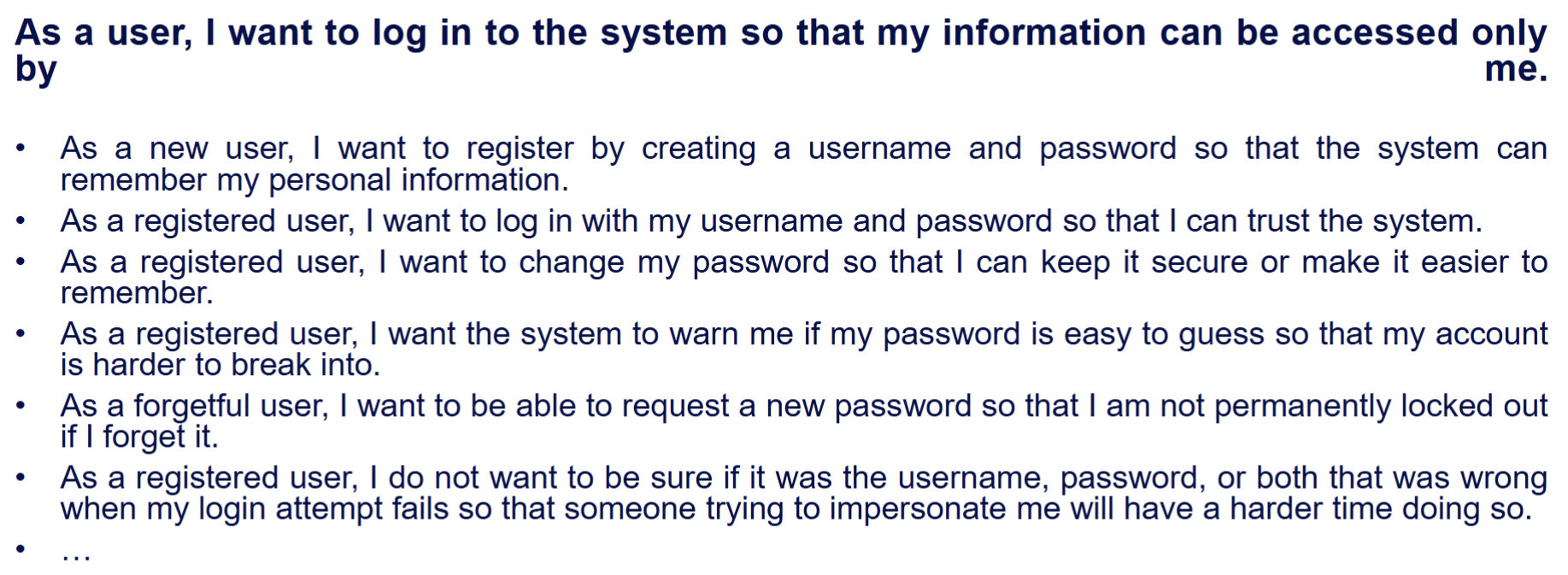Click the bullet about password easy to guess

(803, 349)
